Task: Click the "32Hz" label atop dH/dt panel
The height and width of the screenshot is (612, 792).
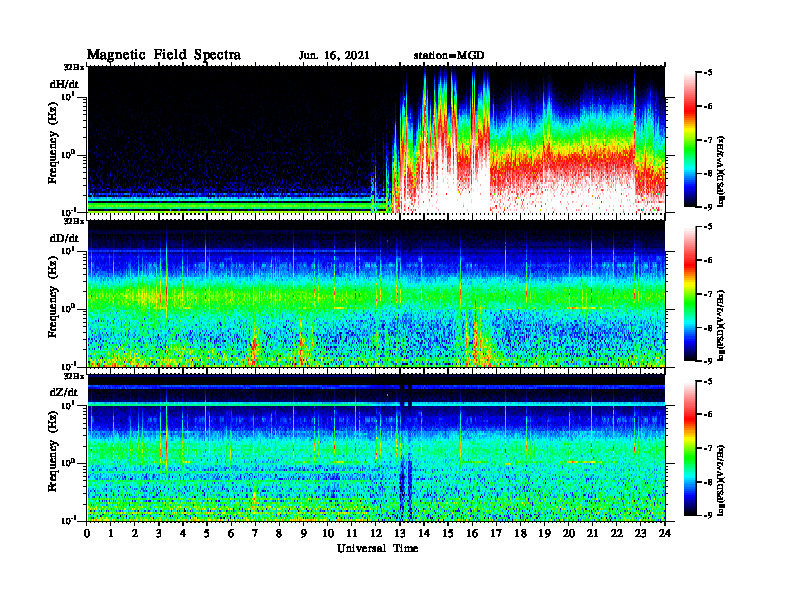Action: click(x=74, y=67)
